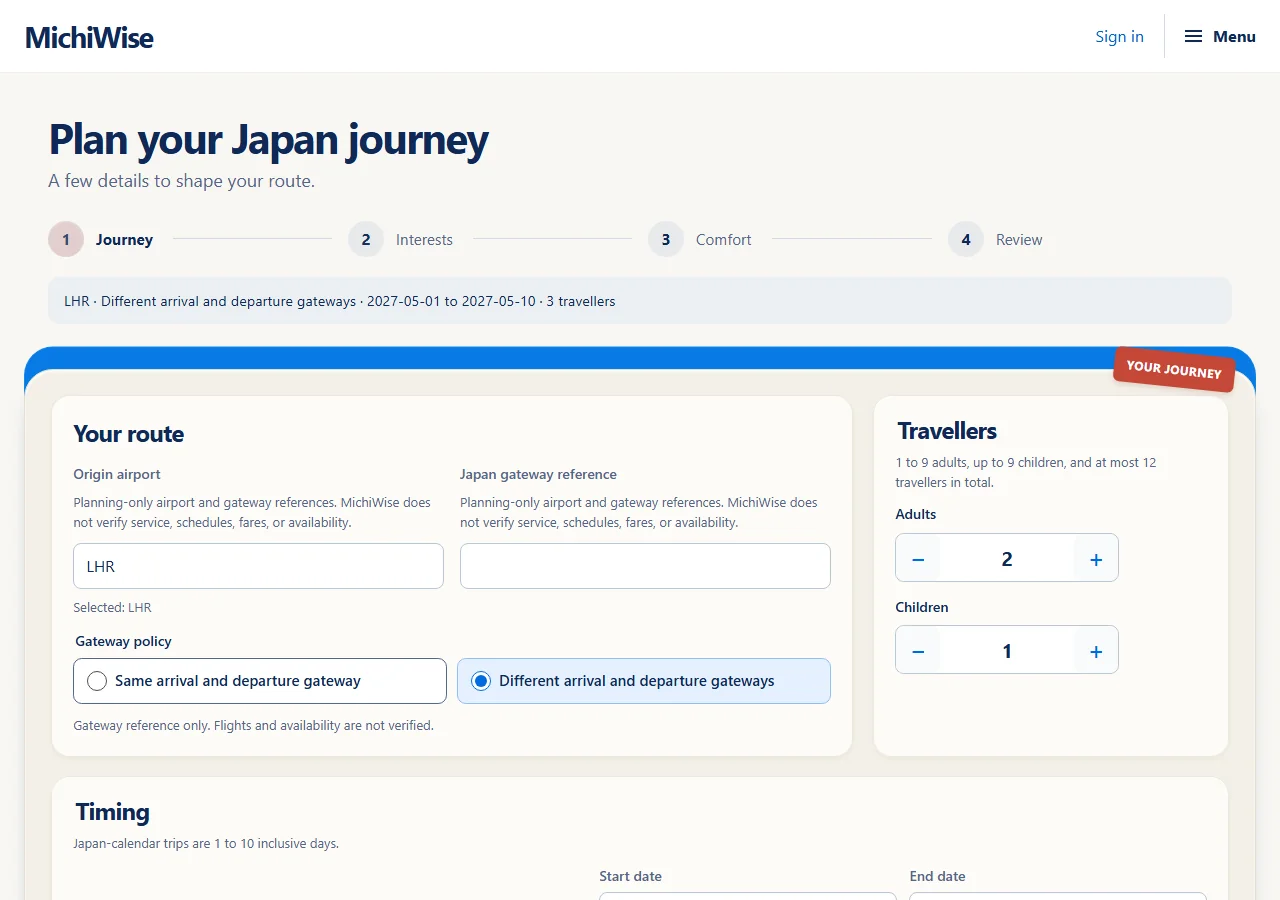1280x900 pixels.
Task: Go to step 3 Comfort
Action: click(x=700, y=240)
